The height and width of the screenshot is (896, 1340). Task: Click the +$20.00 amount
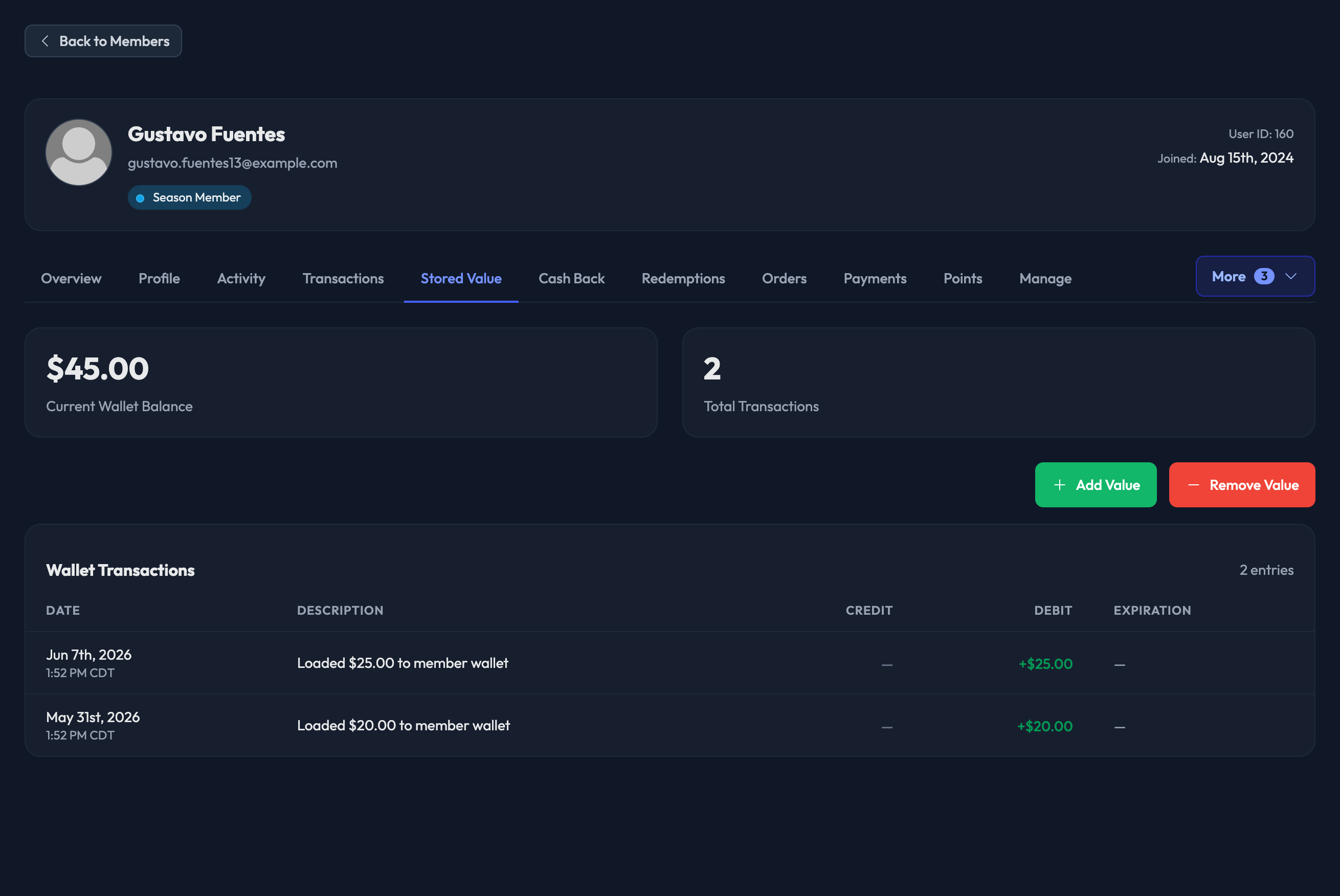1044,726
